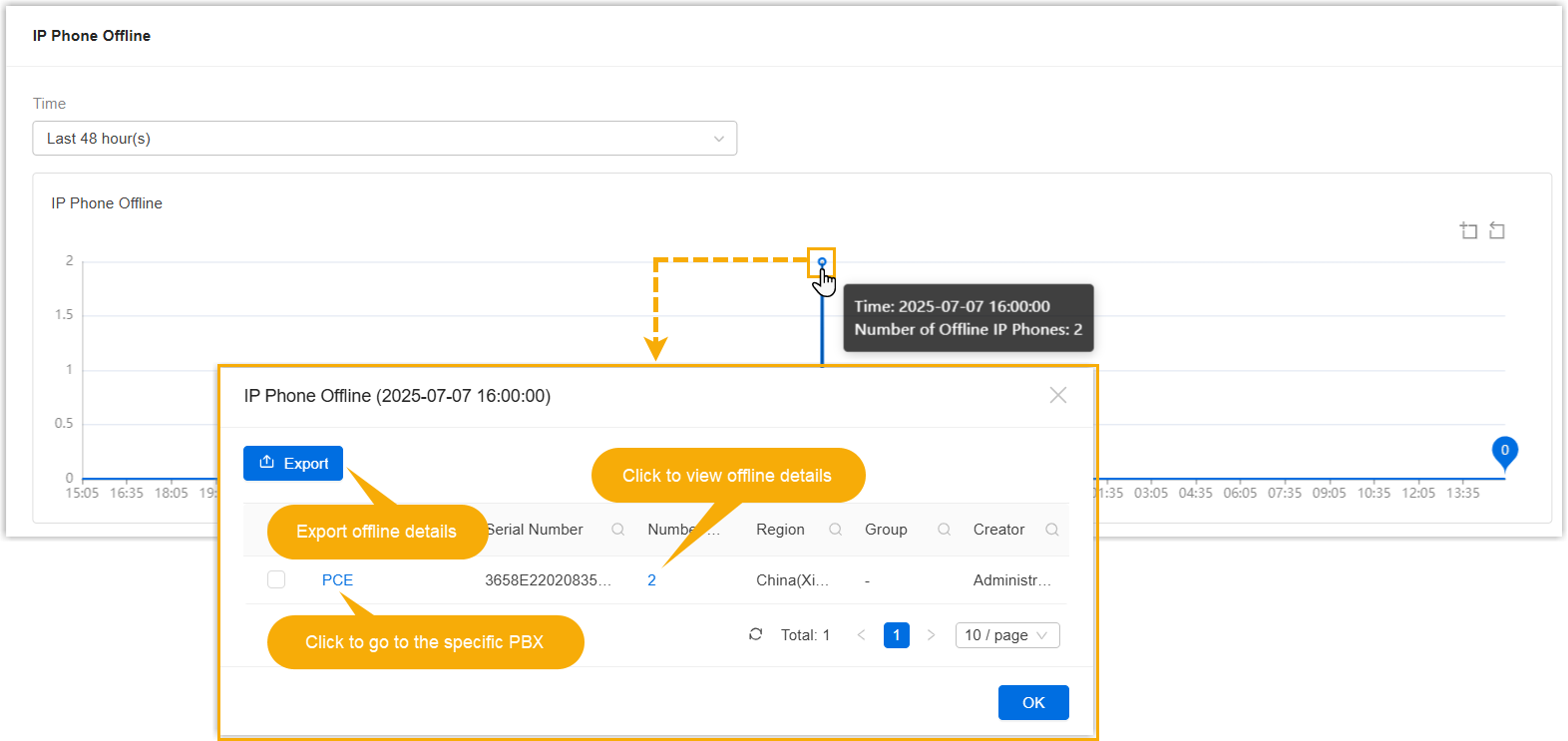Confirm the dialog with OK
Screen dimensions: 1568x741
click(1033, 702)
